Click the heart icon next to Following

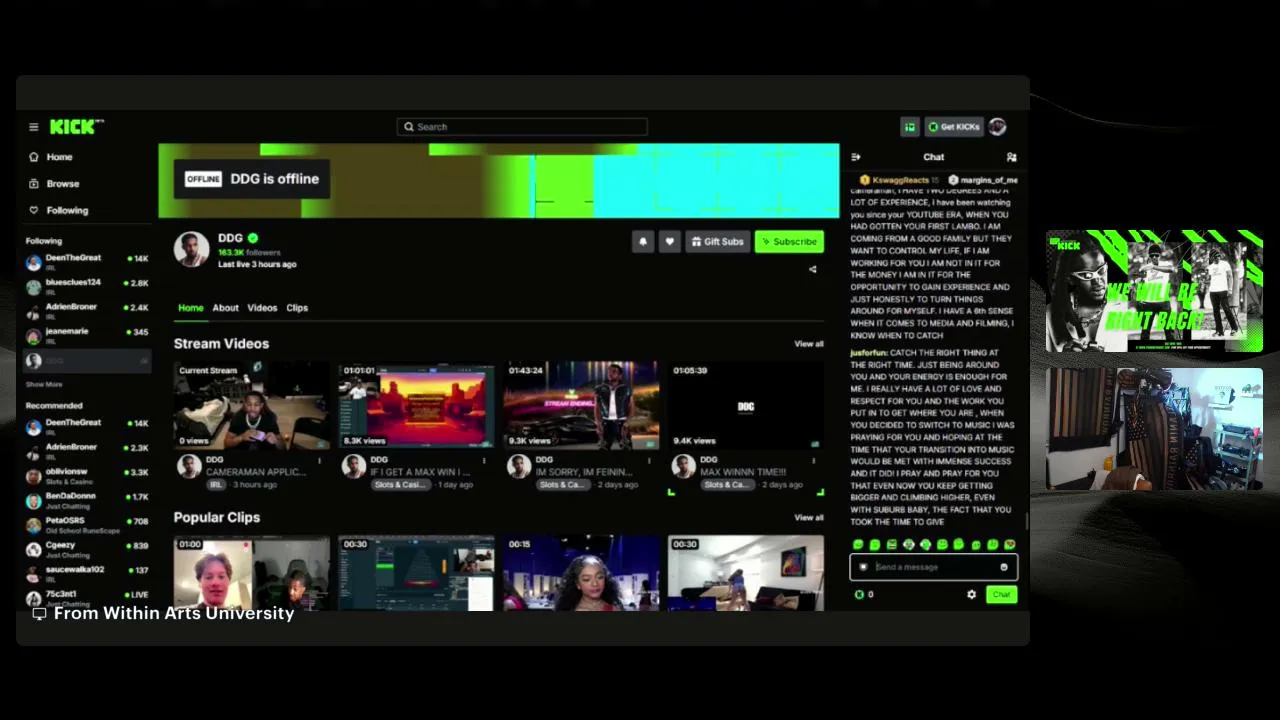pos(34,210)
